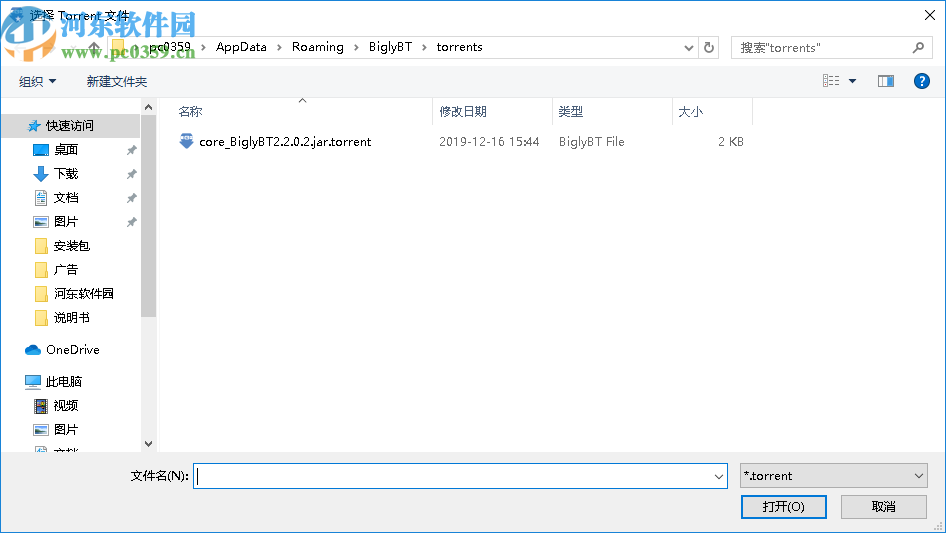Sort by 修改日期 column header
This screenshot has width=946, height=533.
[463, 112]
